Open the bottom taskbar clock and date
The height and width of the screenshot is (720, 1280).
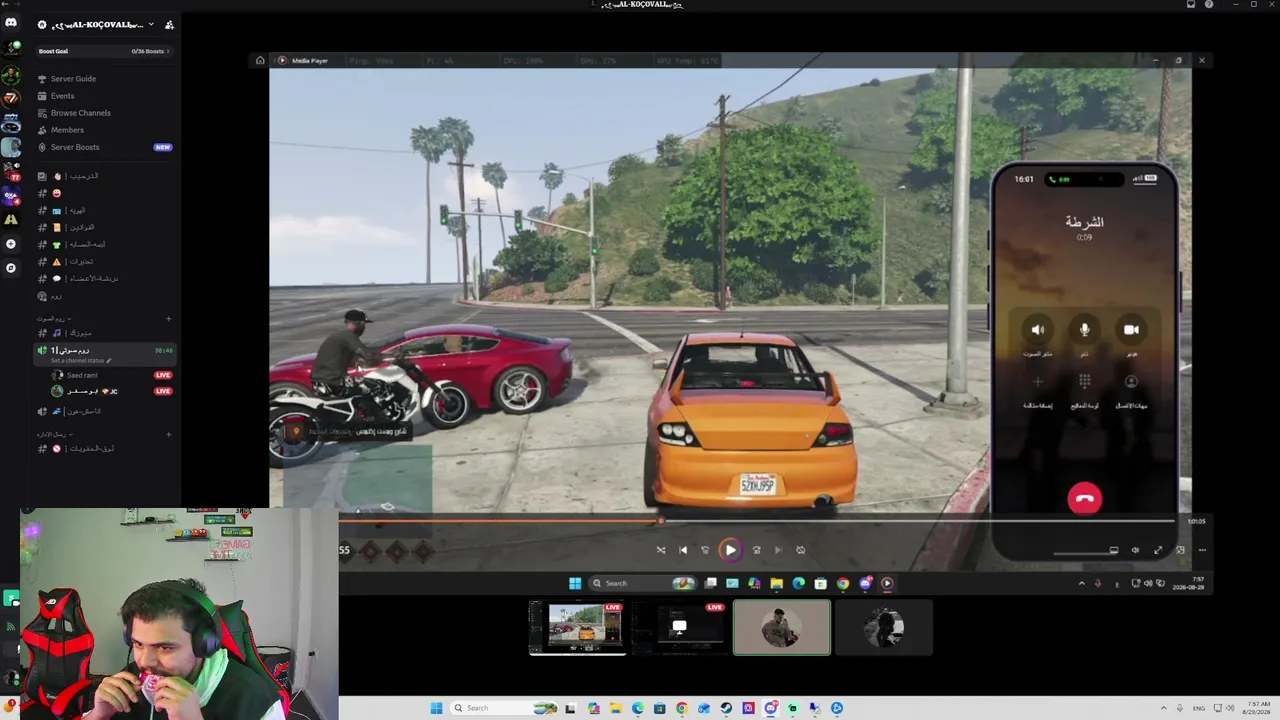point(1256,708)
